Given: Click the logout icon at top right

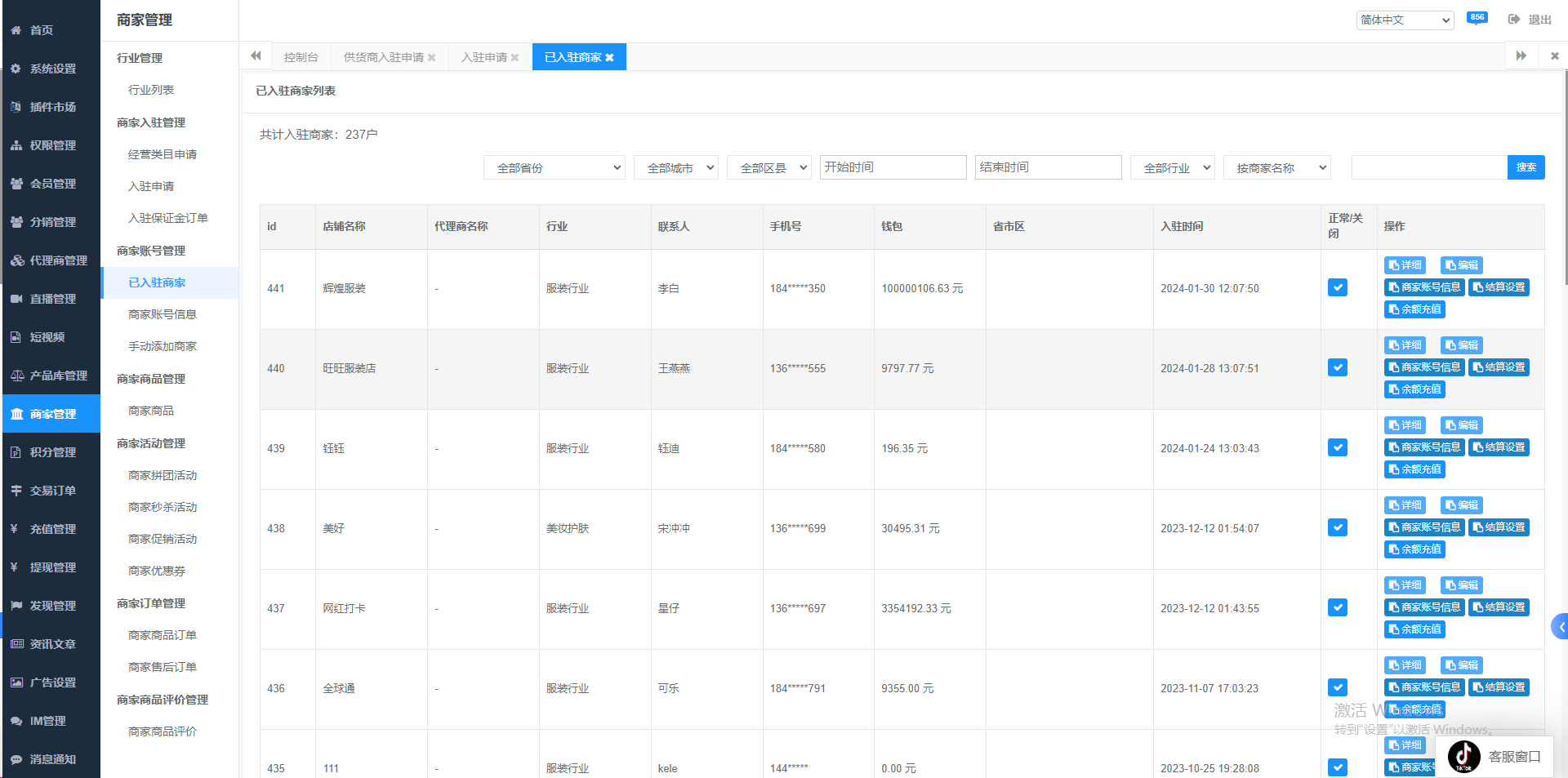Looking at the screenshot, I should click(1513, 20).
